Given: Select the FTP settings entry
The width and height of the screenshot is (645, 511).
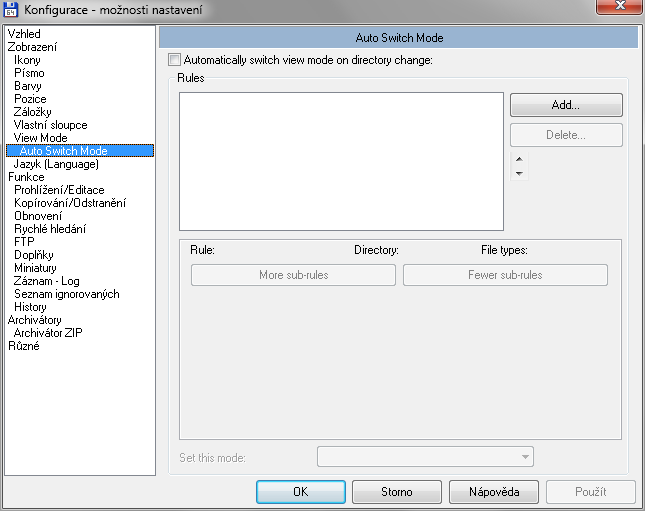Looking at the screenshot, I should click(x=24, y=242).
